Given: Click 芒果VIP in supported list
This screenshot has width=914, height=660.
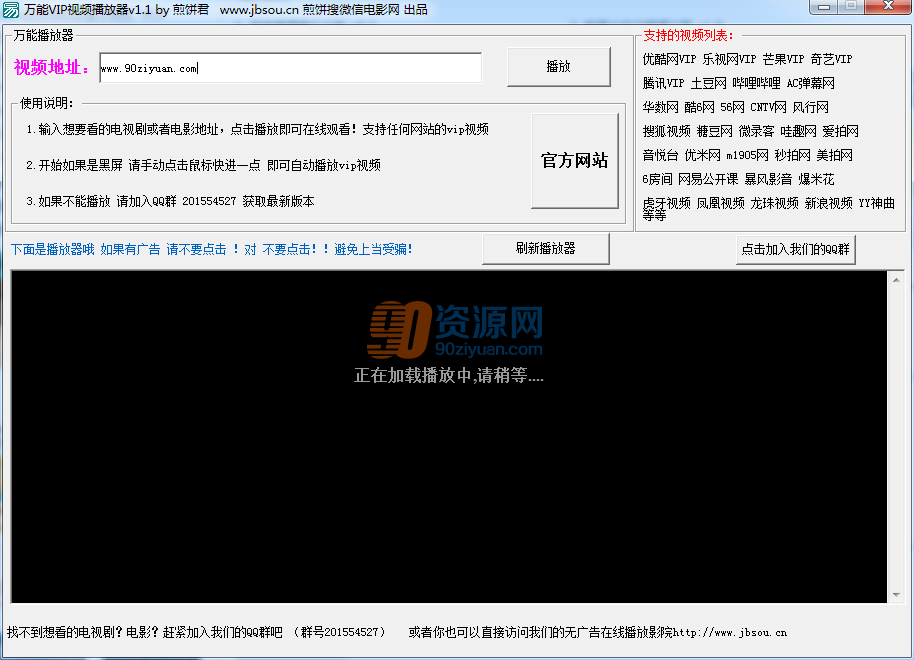Looking at the screenshot, I should (x=783, y=59).
